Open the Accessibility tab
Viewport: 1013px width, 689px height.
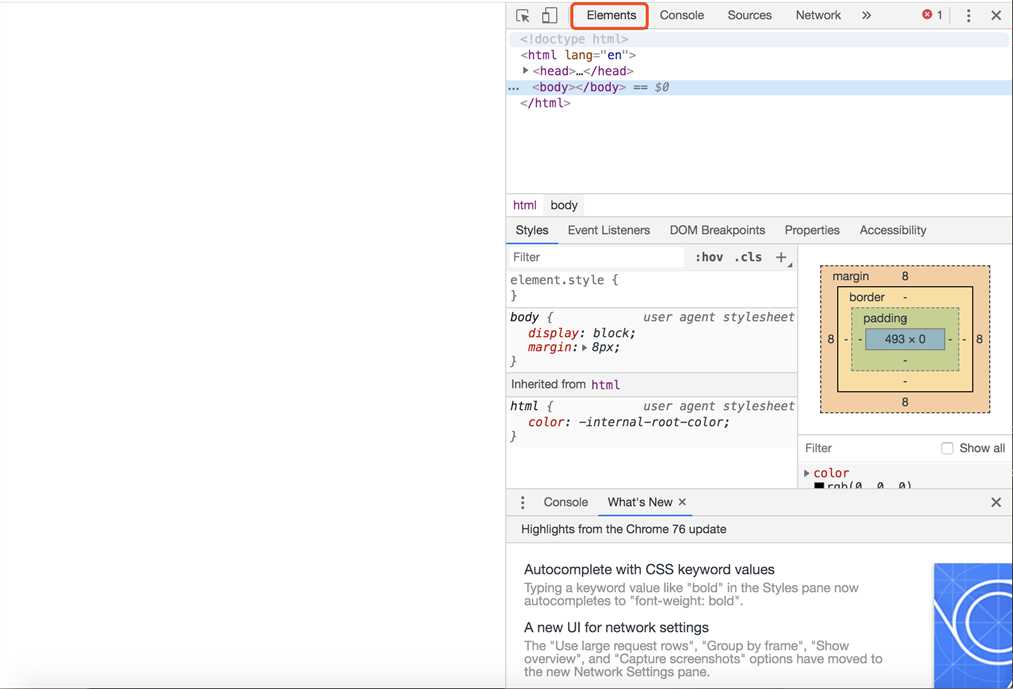pyautogui.click(x=893, y=230)
